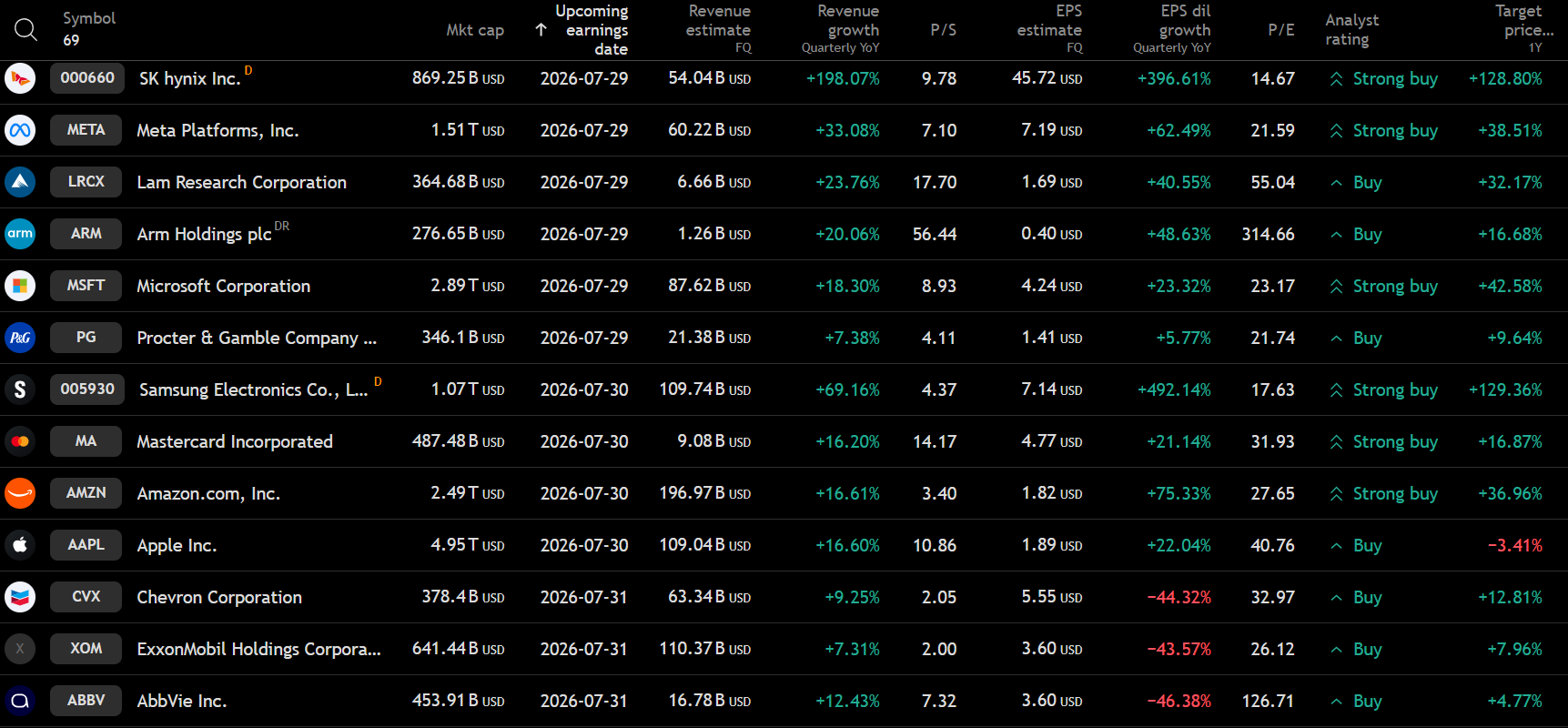Open the META ticker symbol
The image size is (1568, 728).
click(86, 130)
